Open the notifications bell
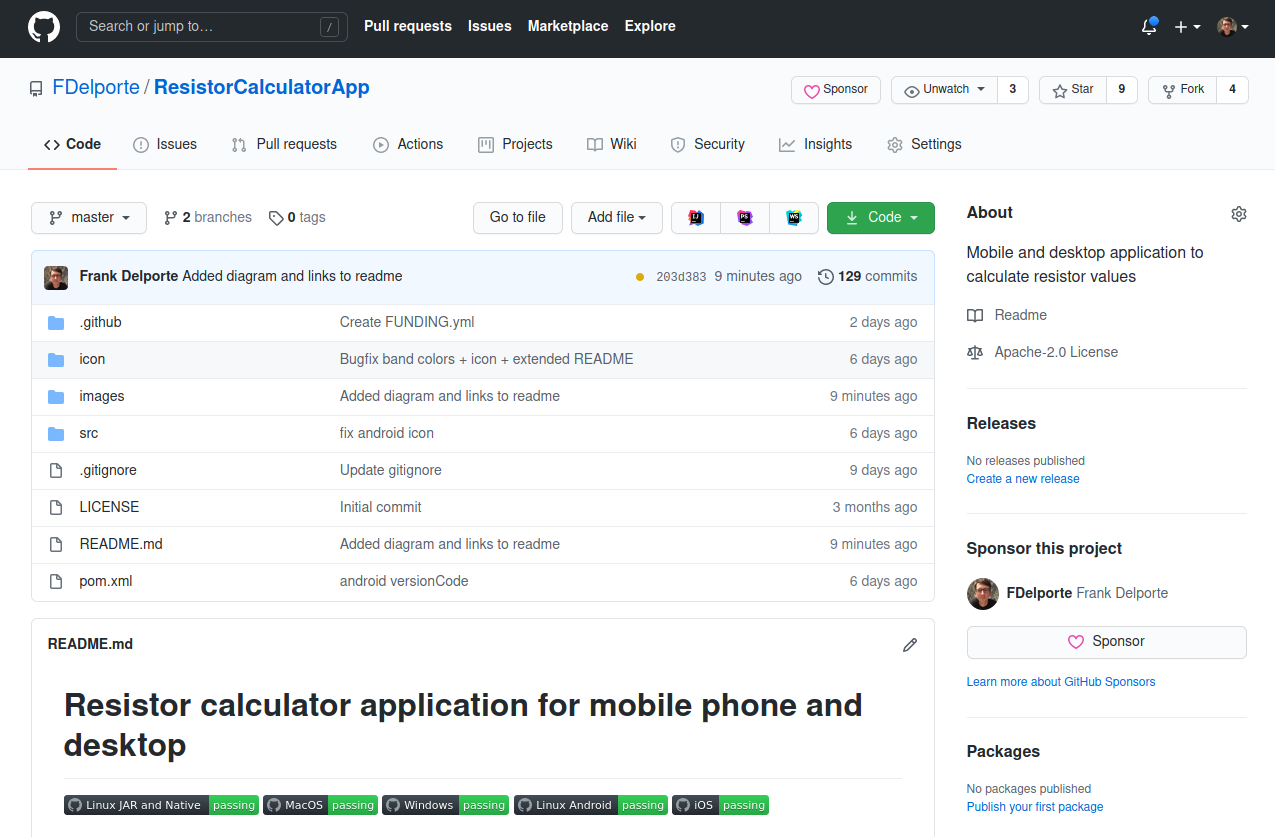 pyautogui.click(x=1149, y=27)
